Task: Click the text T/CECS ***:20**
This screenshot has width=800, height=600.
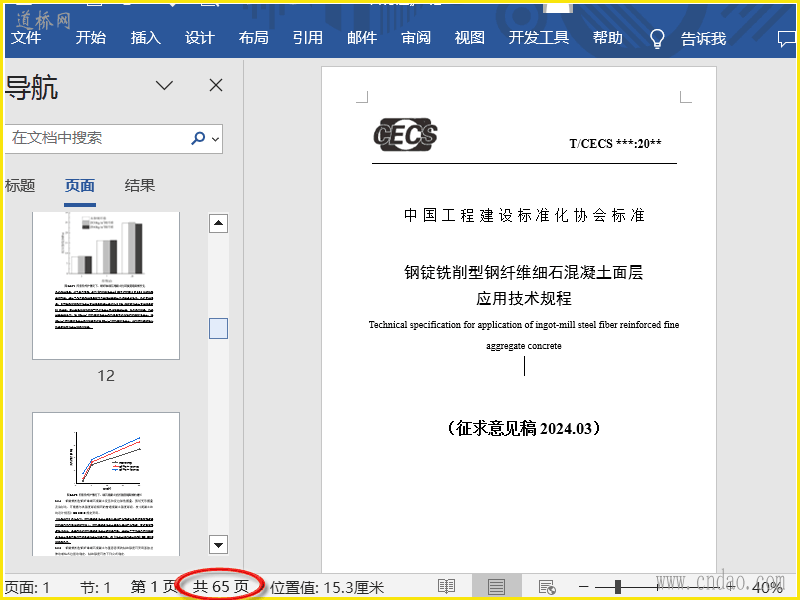Action: pyautogui.click(x=615, y=143)
